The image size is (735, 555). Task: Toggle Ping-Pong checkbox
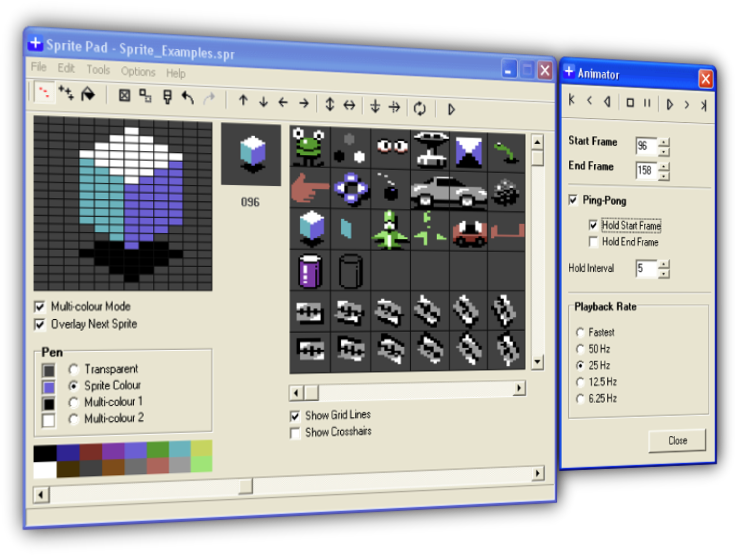573,200
